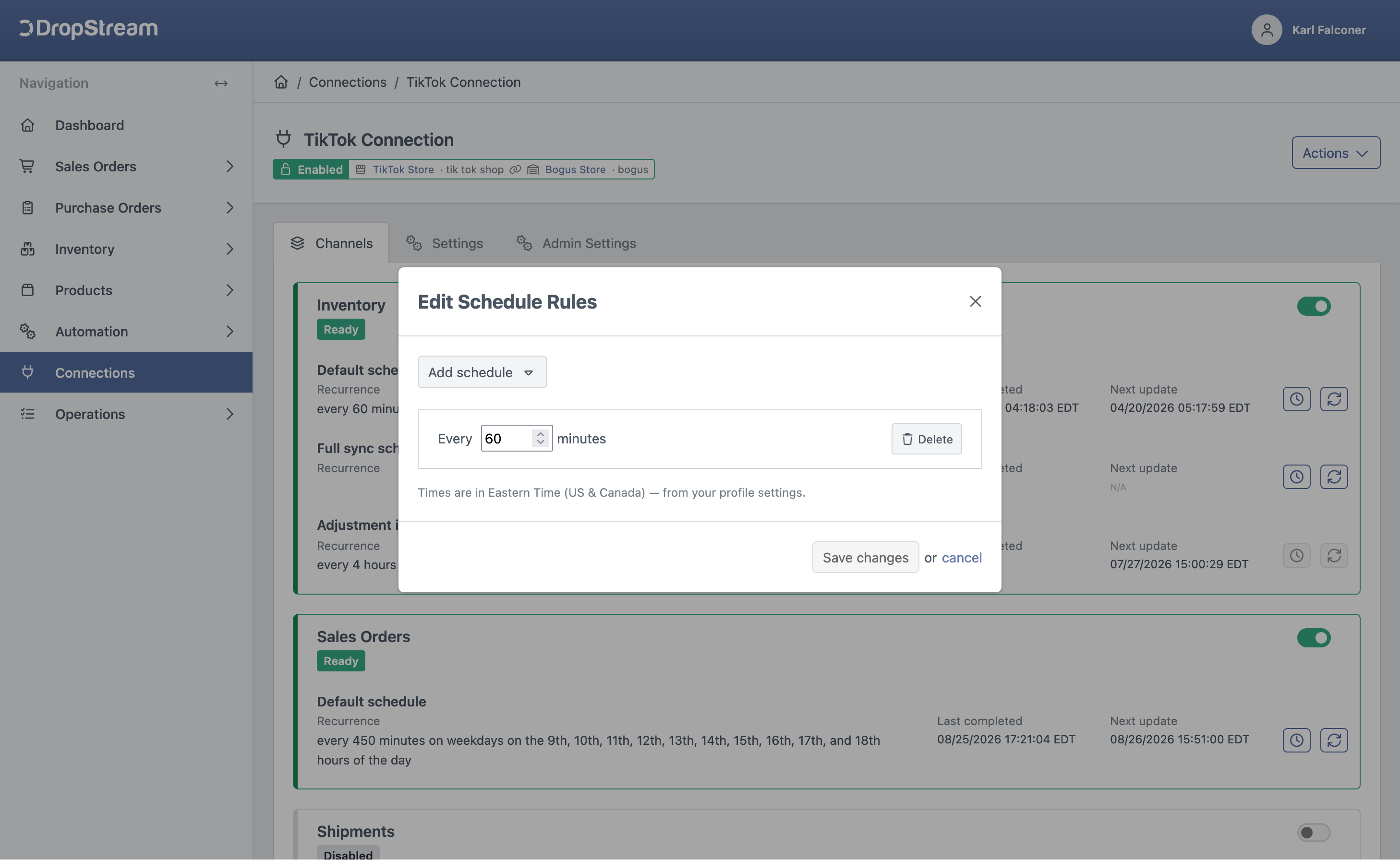Click the Operations list icon
1400x860 pixels.
27,414
